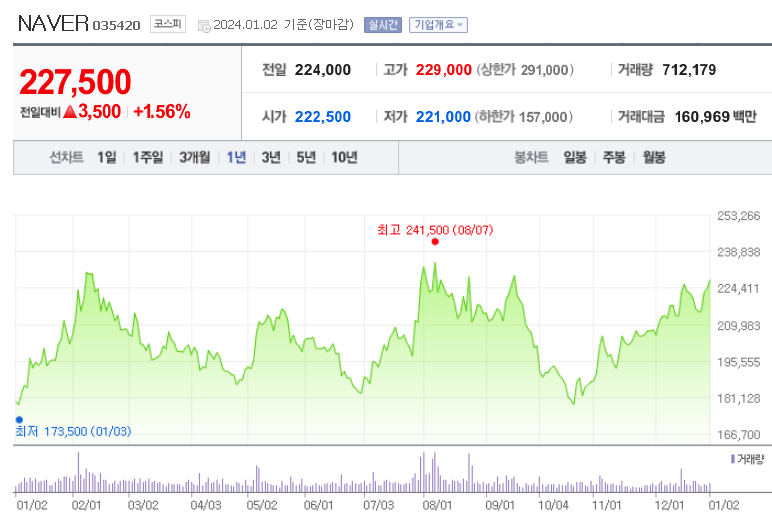Click the low price 221,000

(443, 117)
